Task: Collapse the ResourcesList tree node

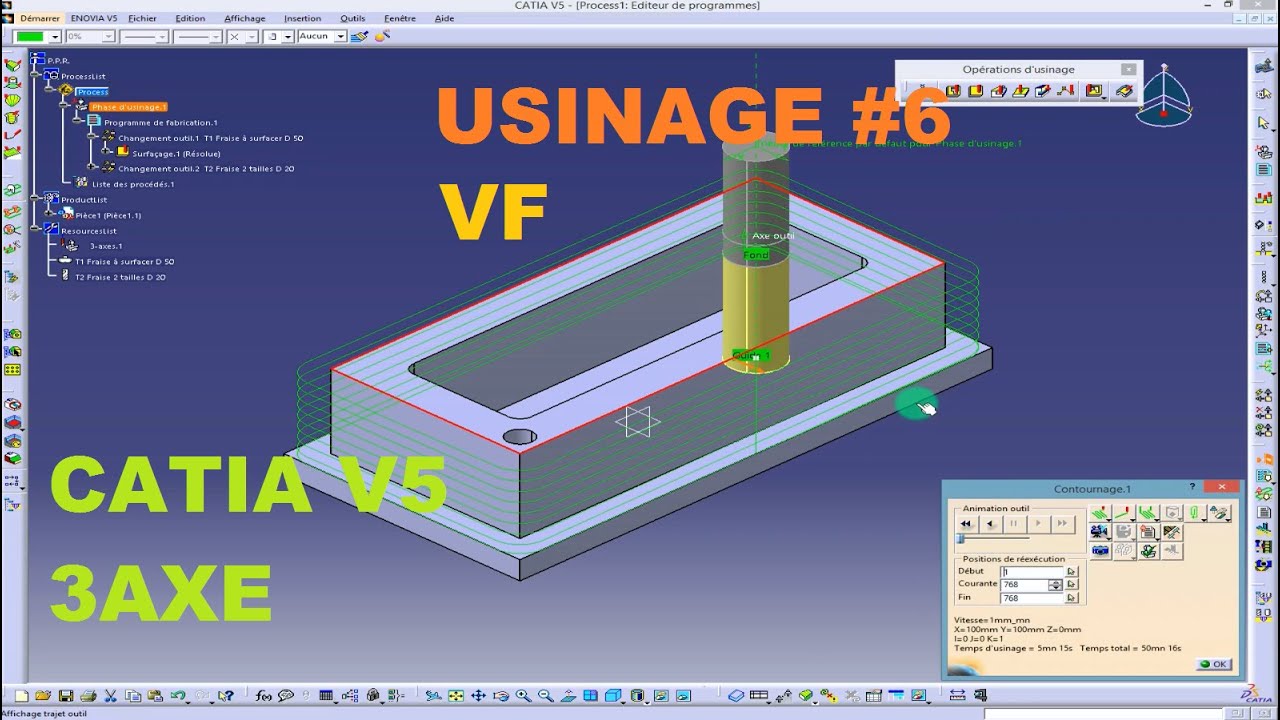Action: pos(34,228)
